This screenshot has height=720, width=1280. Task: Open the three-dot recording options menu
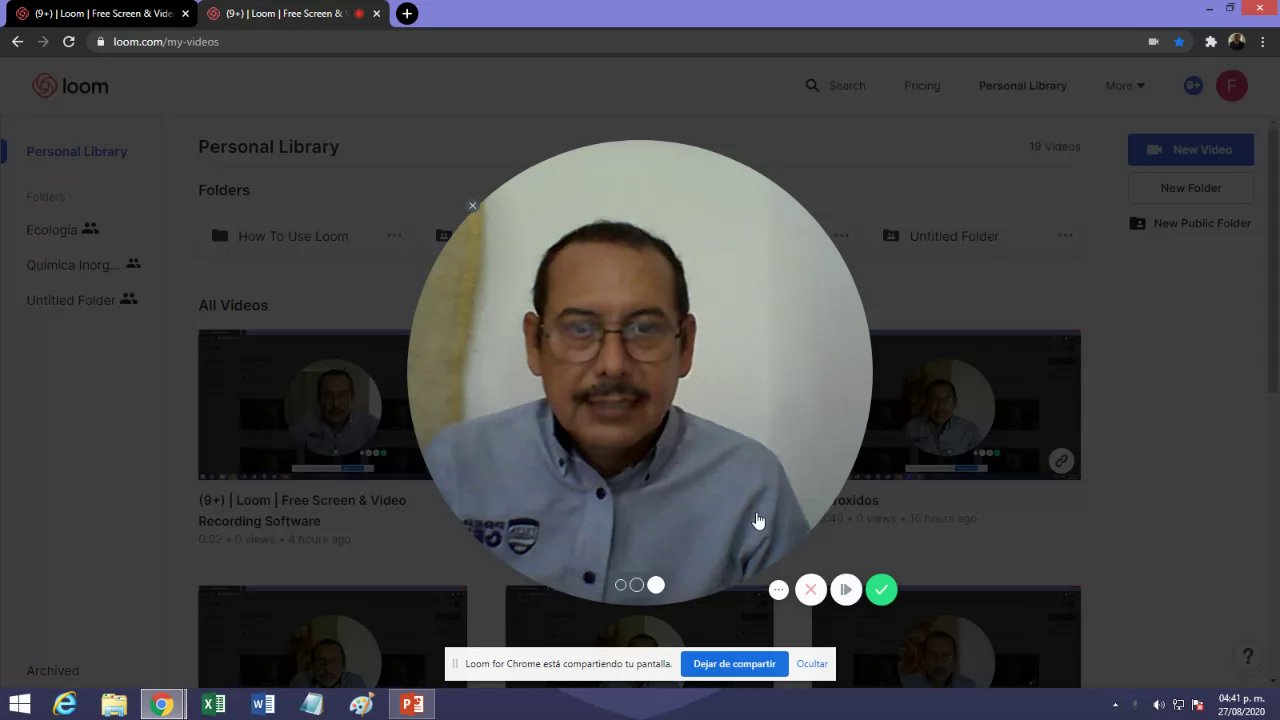779,590
